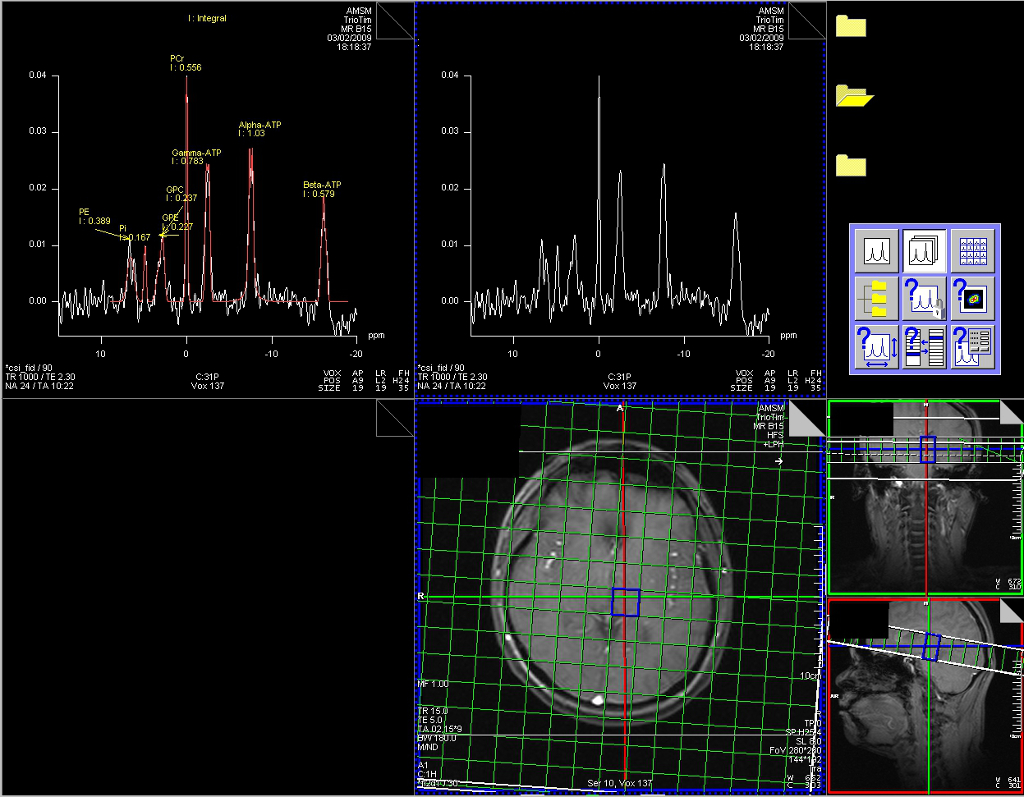Click the 'ppm' axis label of the raw white spectrum

coord(788,335)
